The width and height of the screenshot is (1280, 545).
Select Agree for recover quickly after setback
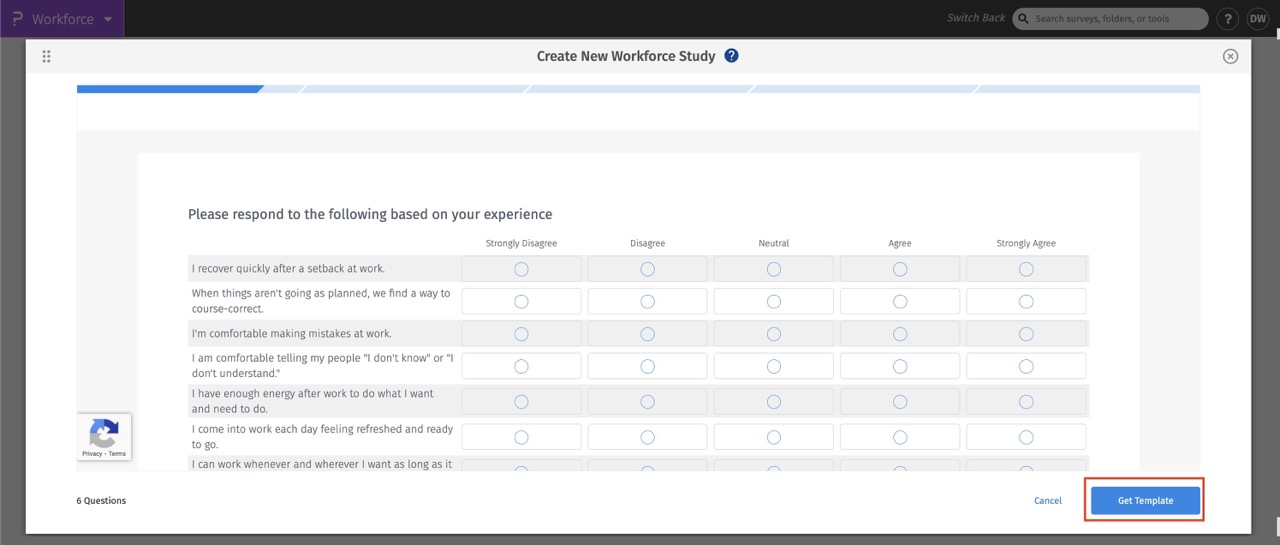900,269
